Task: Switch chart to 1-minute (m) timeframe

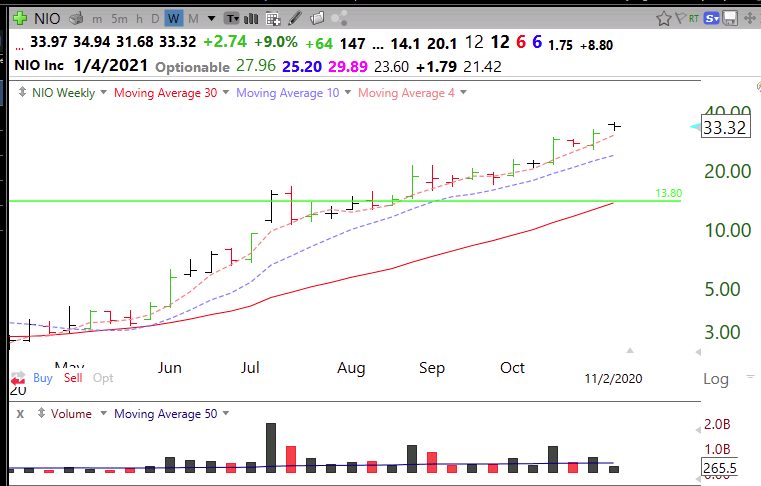Action: 97,19
